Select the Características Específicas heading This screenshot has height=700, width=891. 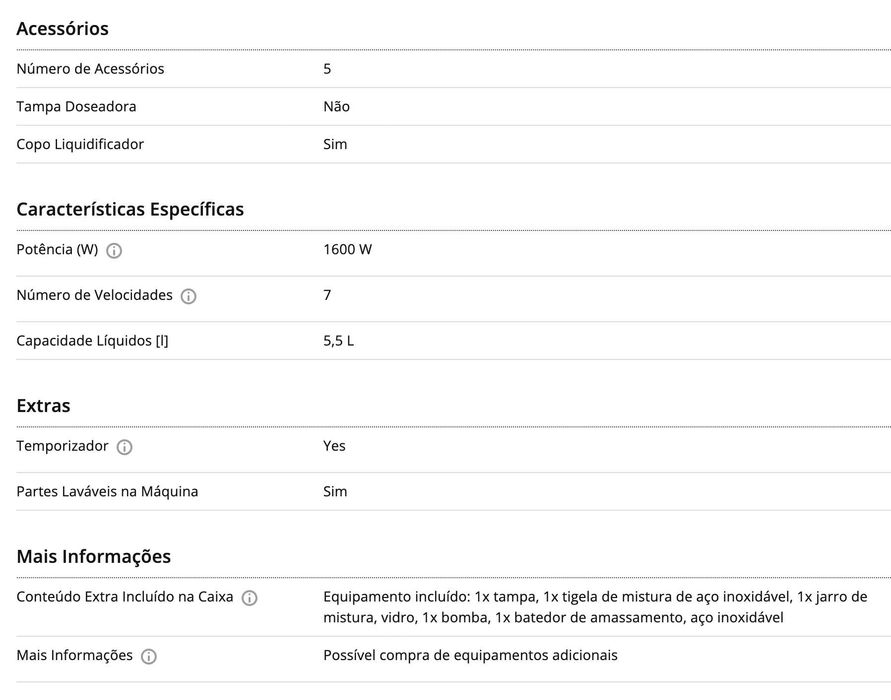click(130, 210)
